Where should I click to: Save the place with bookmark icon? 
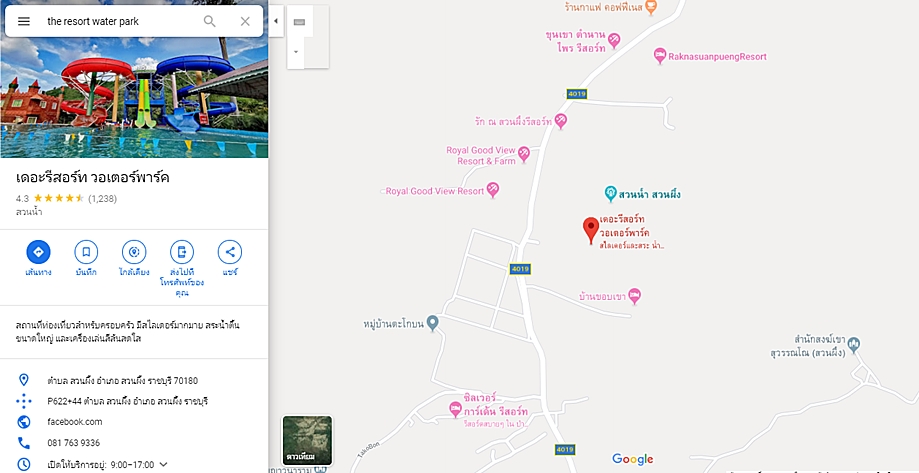(86, 252)
